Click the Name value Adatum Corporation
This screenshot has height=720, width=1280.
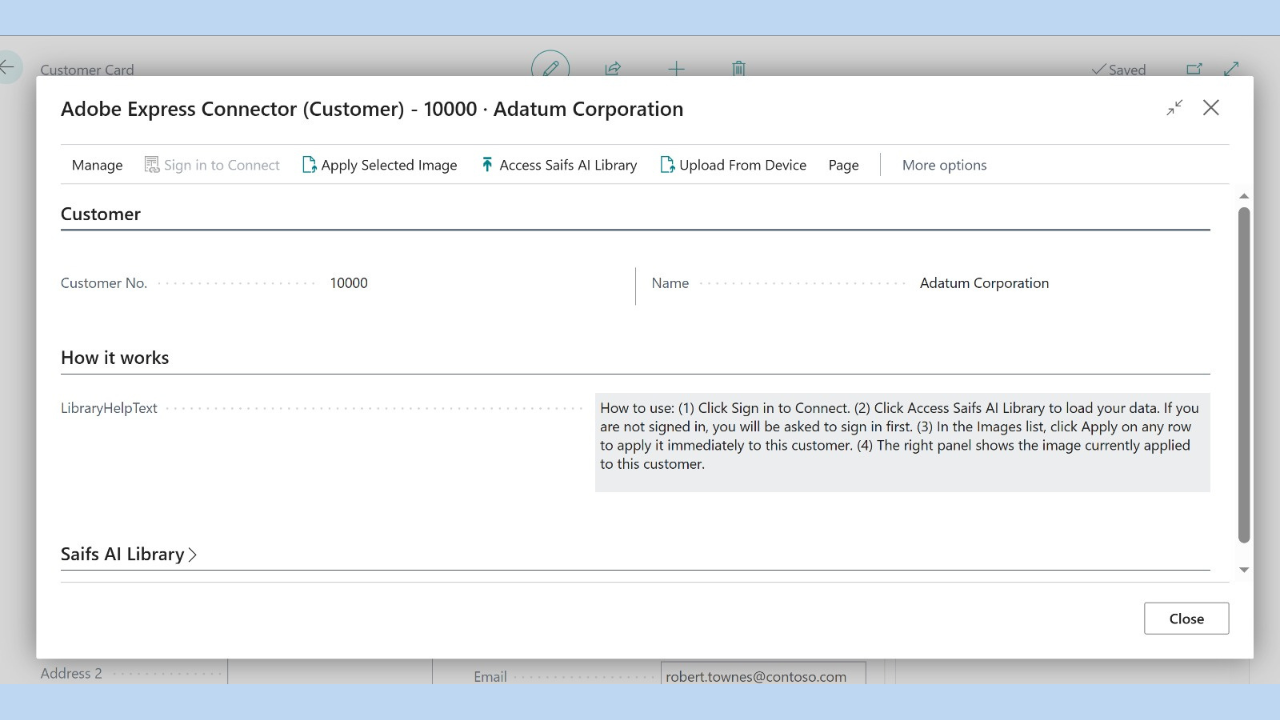point(984,283)
